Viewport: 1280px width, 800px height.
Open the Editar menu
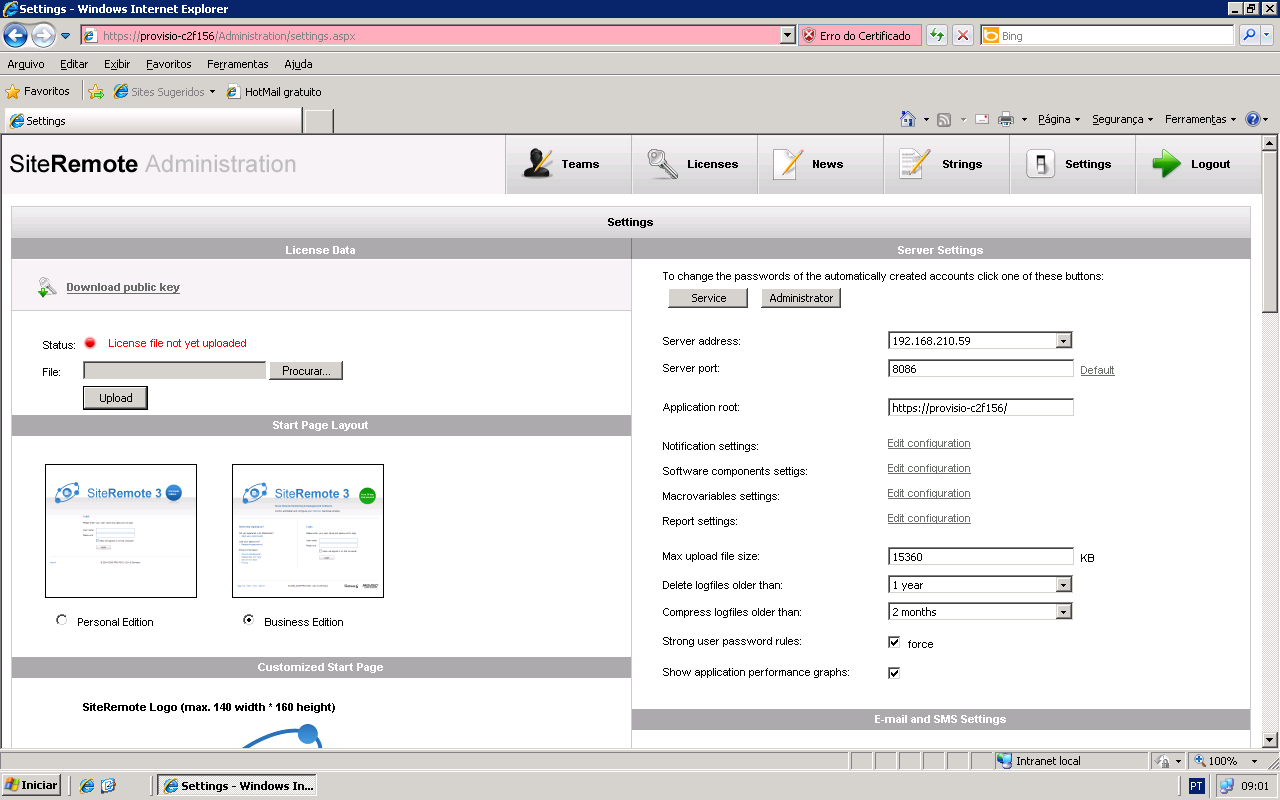(74, 64)
